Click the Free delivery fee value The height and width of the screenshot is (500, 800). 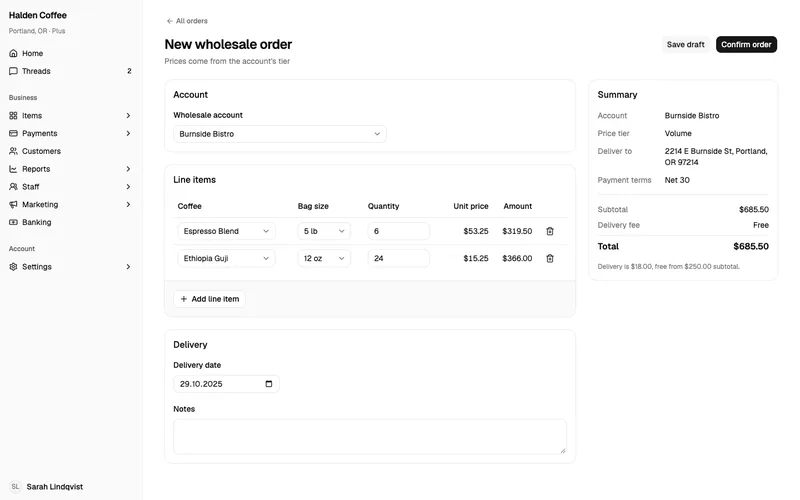click(x=761, y=225)
